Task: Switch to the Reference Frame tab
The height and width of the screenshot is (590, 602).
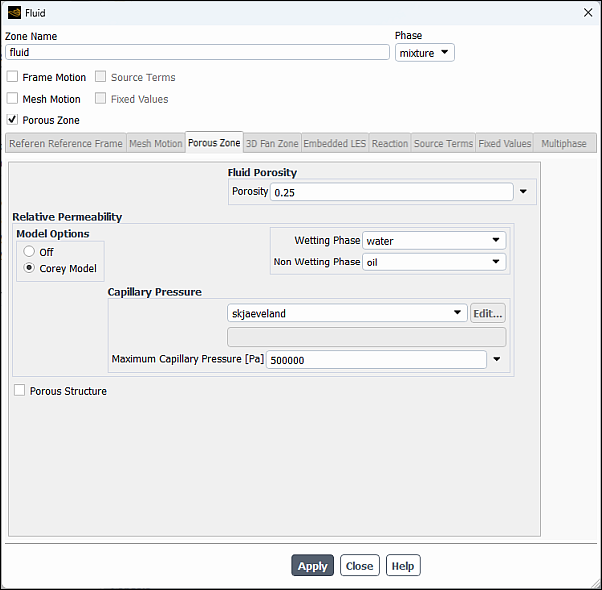Action: (66, 144)
